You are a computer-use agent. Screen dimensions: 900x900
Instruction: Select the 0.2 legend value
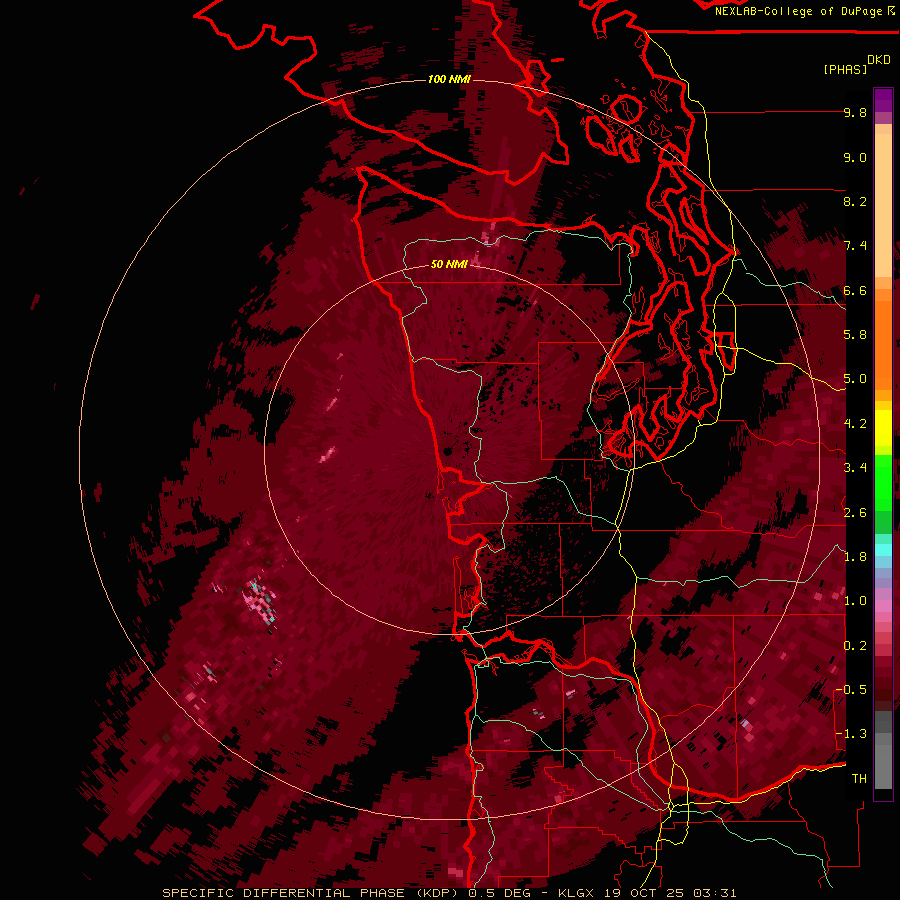coord(855,646)
